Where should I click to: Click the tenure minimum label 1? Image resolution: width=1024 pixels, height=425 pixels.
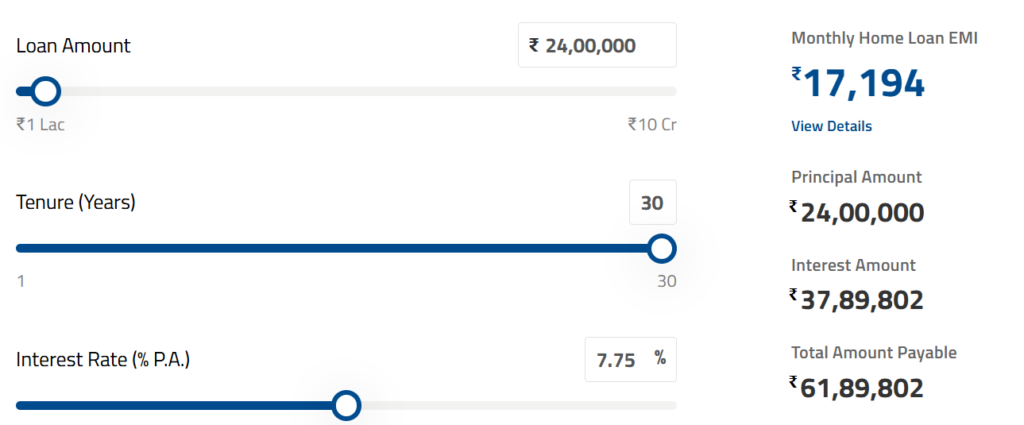(x=21, y=281)
